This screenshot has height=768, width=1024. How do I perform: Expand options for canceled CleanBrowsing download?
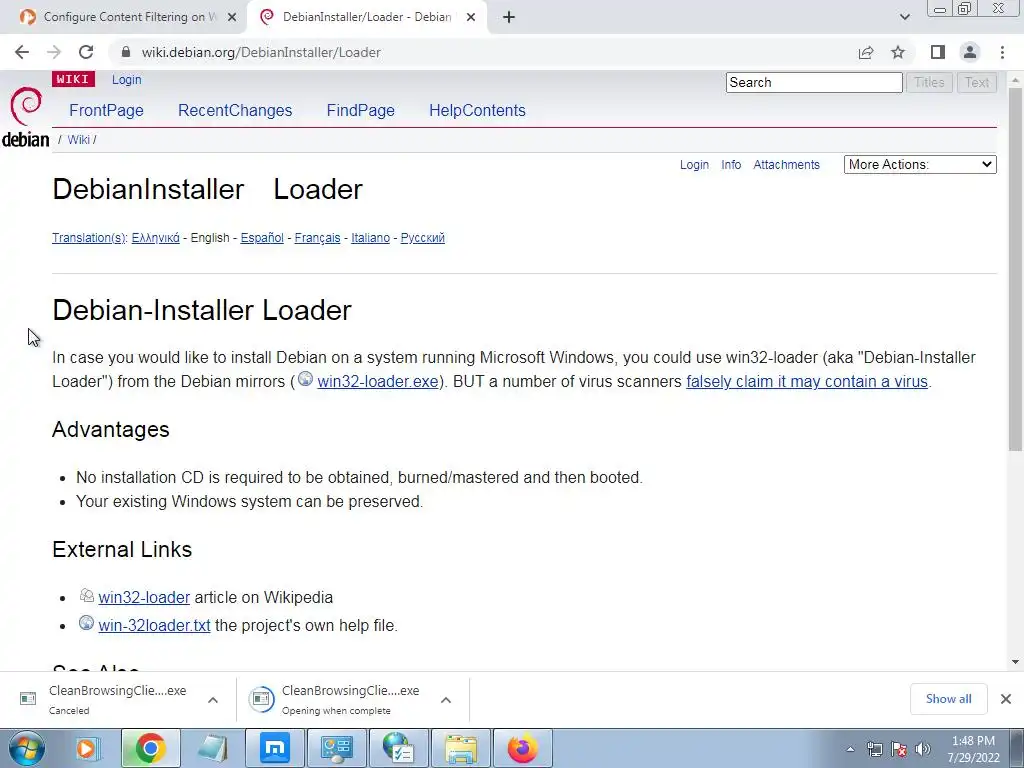(x=213, y=700)
